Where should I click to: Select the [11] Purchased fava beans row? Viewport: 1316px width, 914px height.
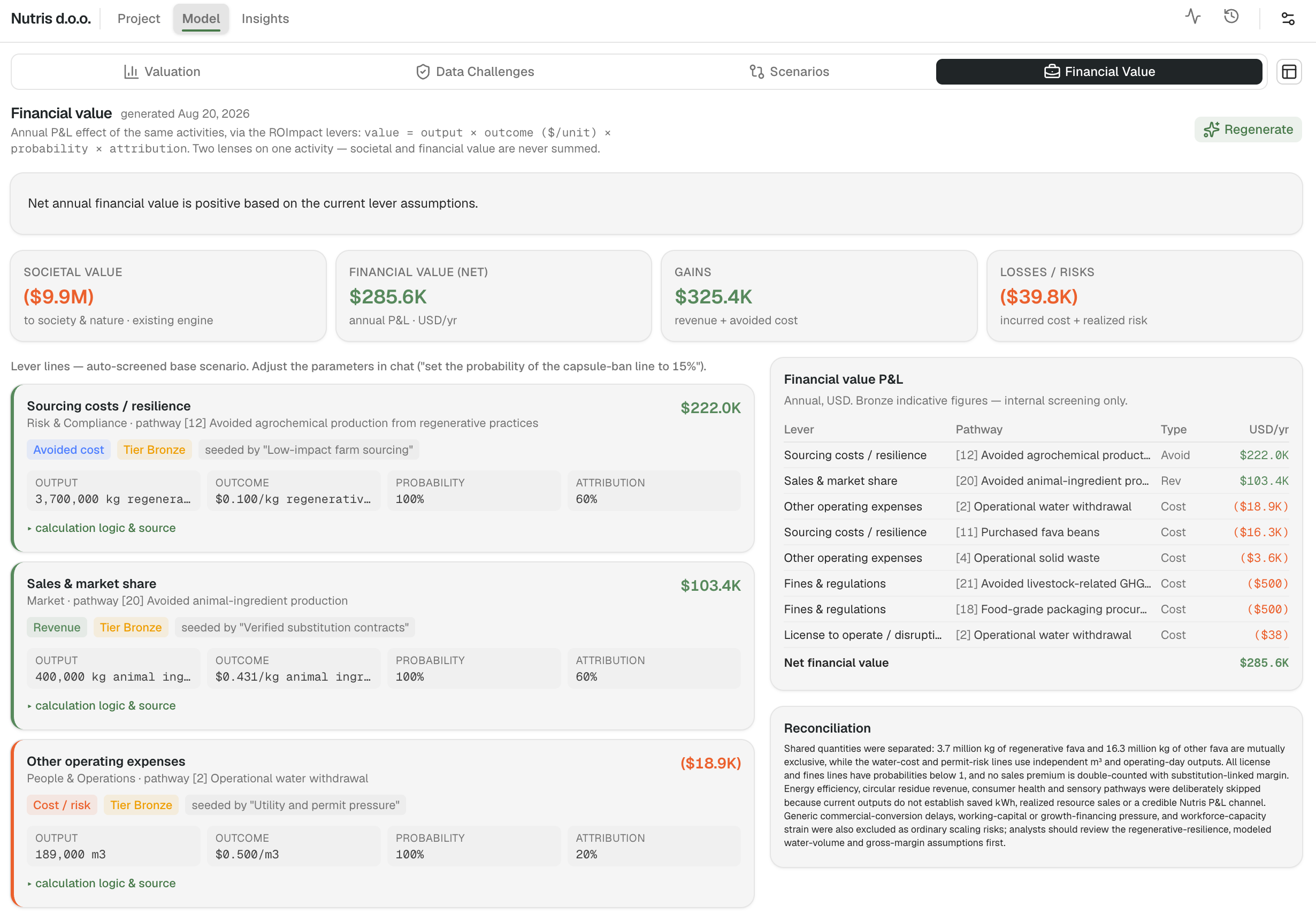click(1036, 532)
